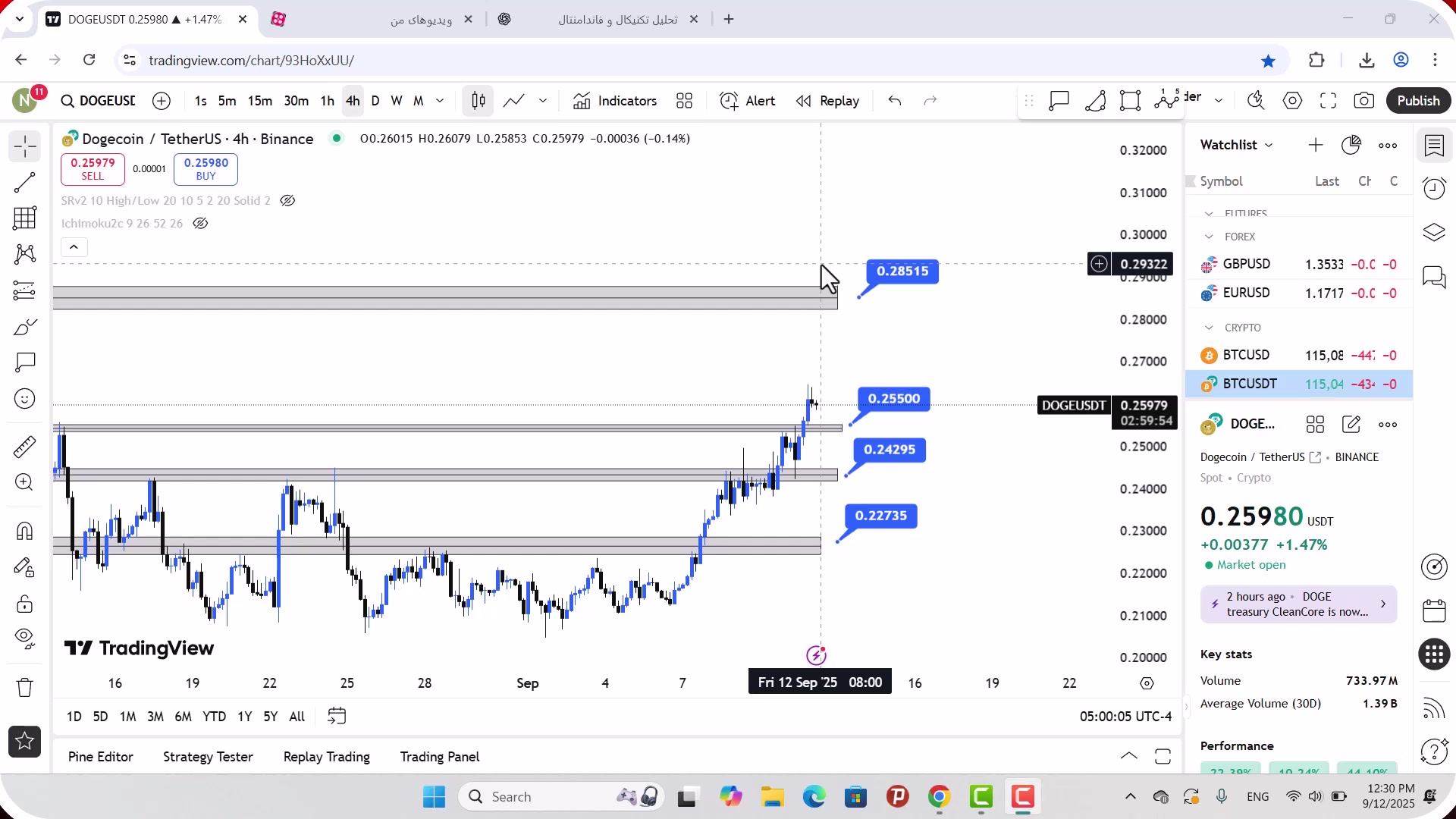Viewport: 1456px width, 819px height.
Task: Switch to 30m timeframe
Action: [296, 101]
